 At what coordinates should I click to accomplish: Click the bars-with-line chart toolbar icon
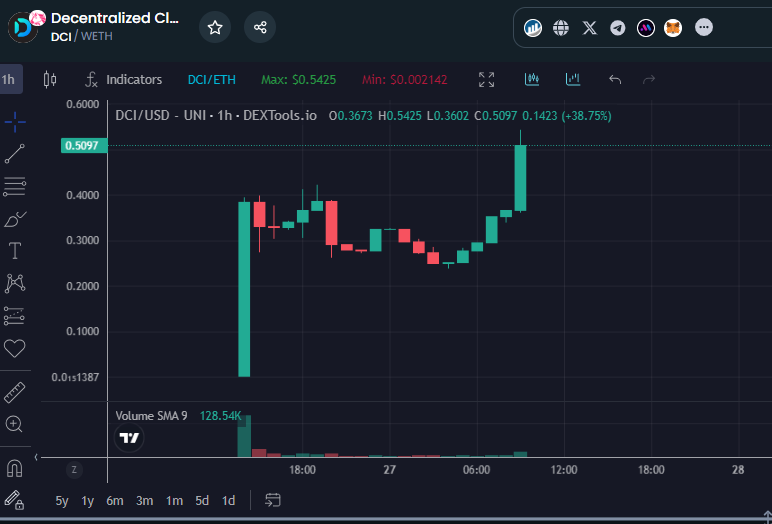[573, 79]
